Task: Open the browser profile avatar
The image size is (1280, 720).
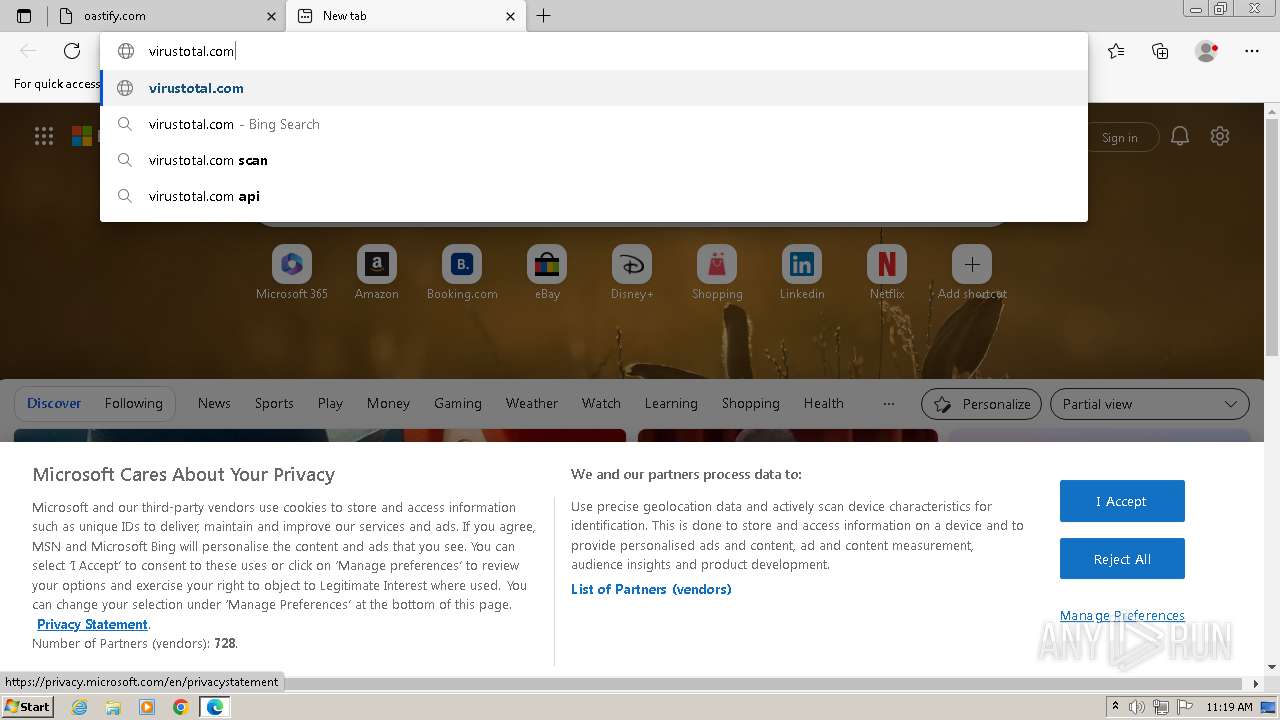Action: click(1206, 51)
